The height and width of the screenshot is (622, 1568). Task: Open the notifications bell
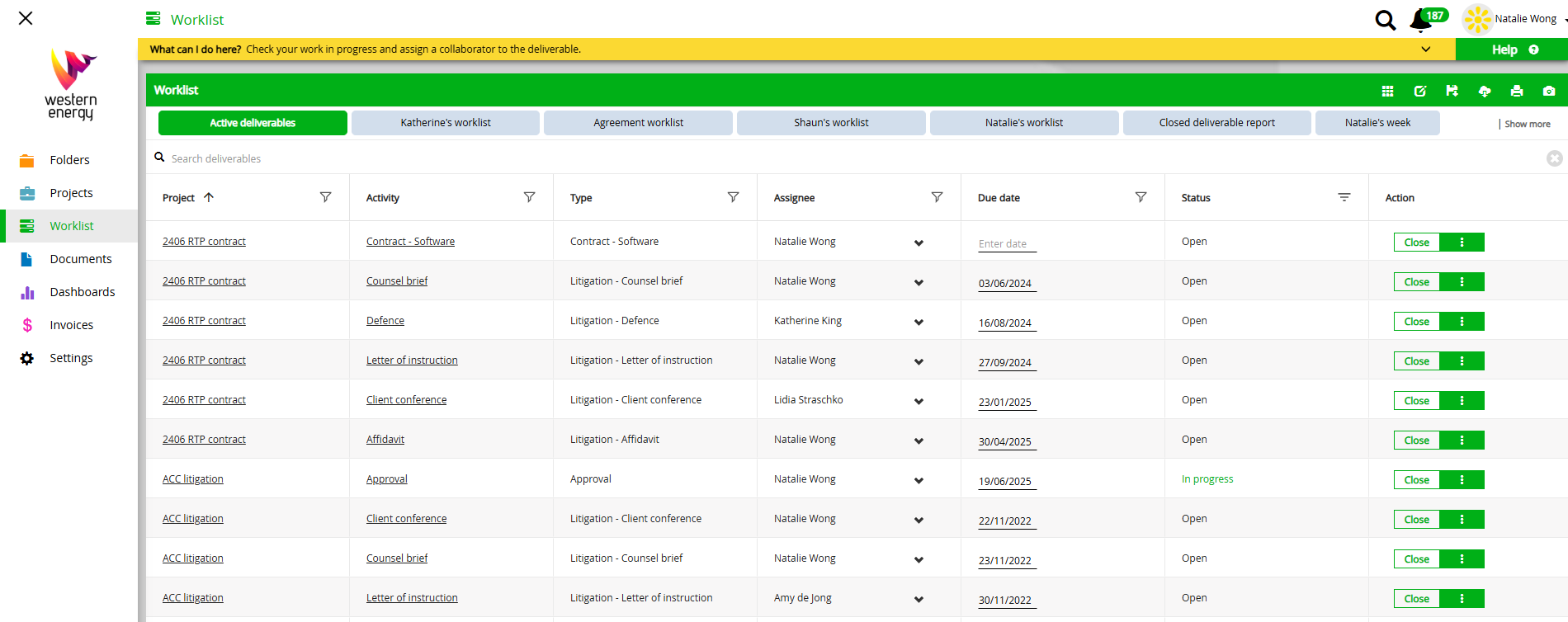(x=1420, y=20)
